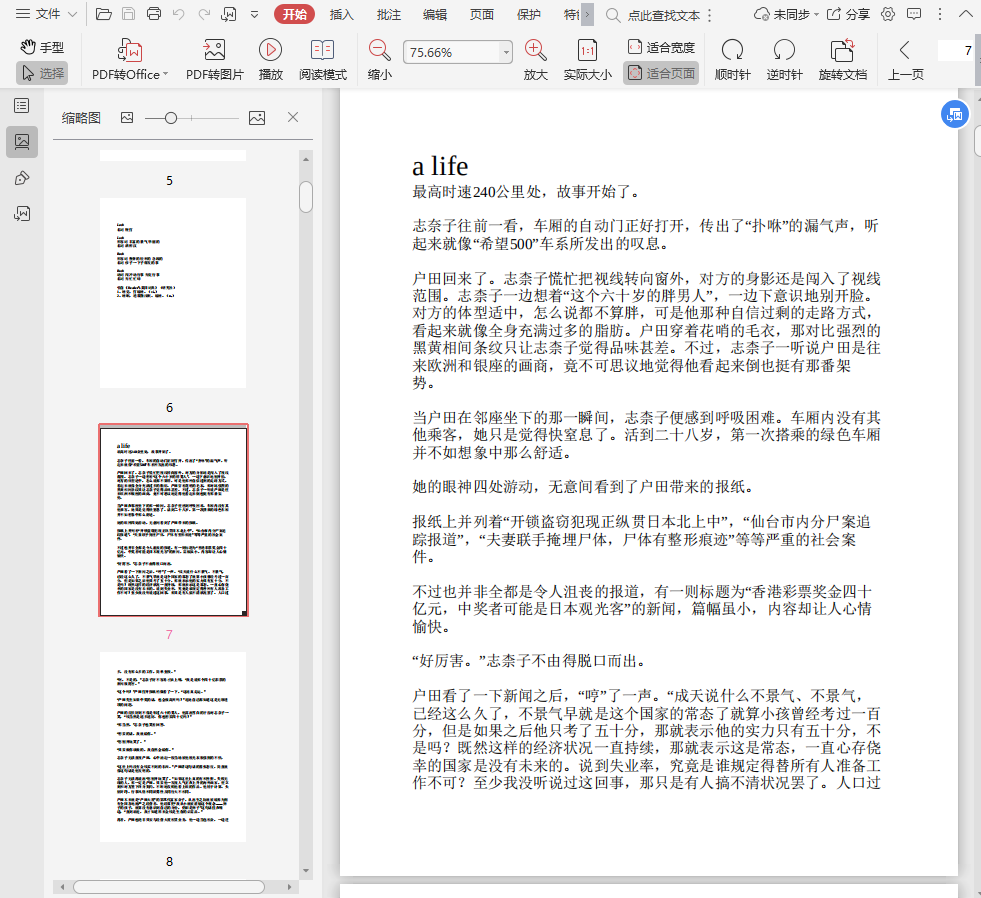Set view to 实际大小 actual size
The height and width of the screenshot is (898, 981).
587,60
